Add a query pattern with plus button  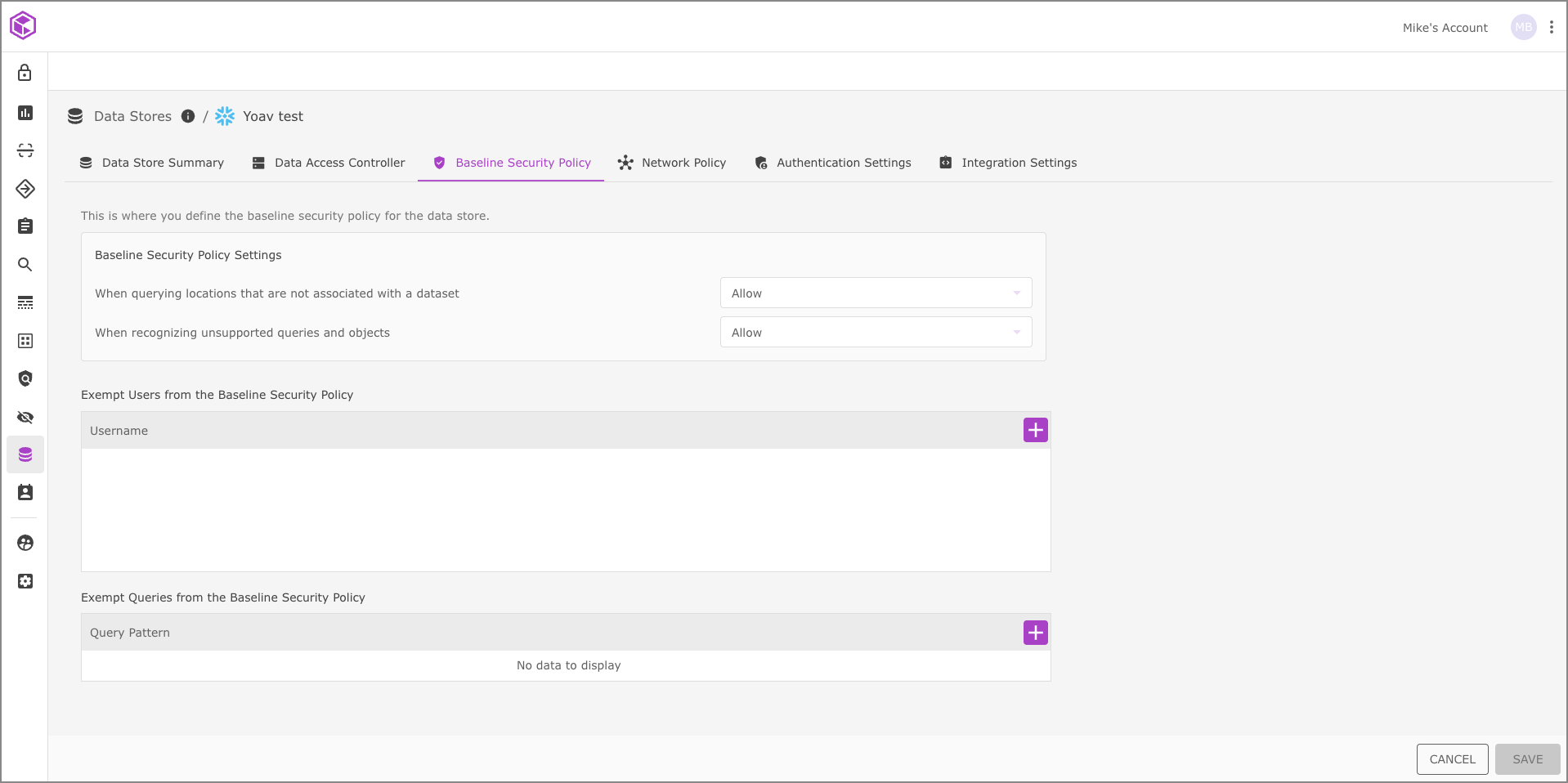(1035, 633)
